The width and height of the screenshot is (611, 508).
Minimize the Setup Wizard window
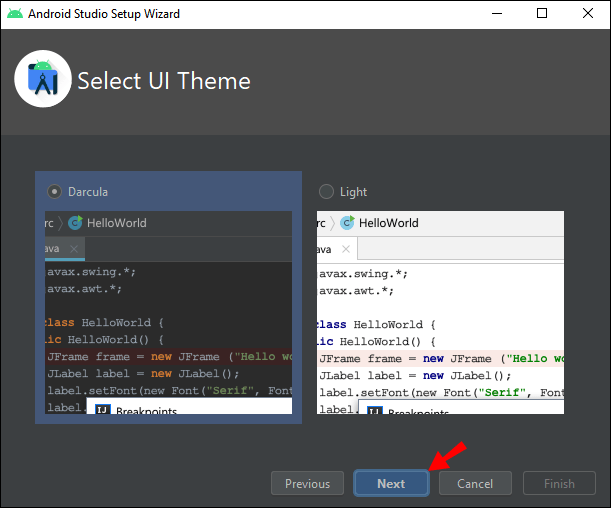[x=497, y=14]
